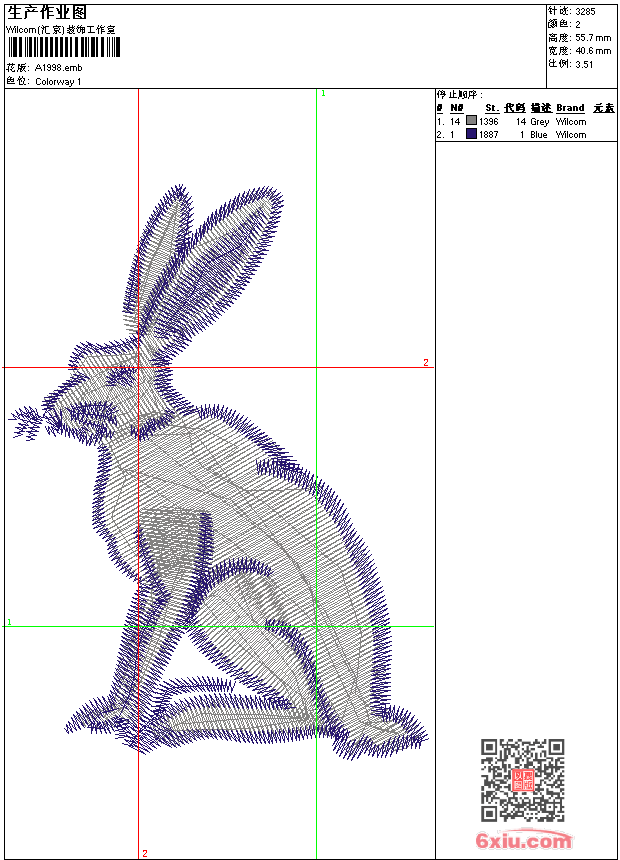This screenshot has height=860, width=620.
Task: Click the Colorway 1 label
Action: pyautogui.click(x=59, y=81)
